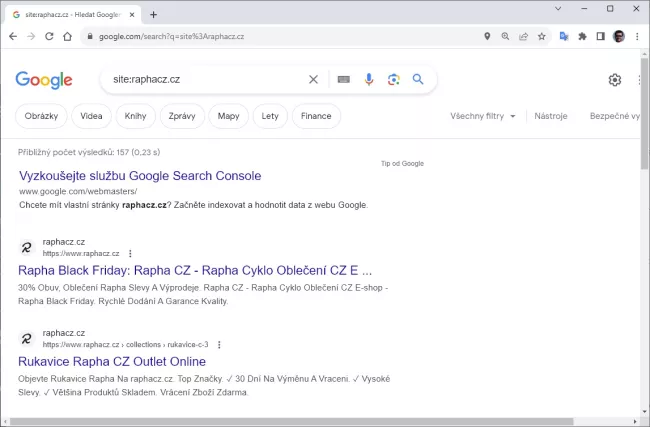Open Rapha Black Friday result link
Image resolution: width=650 pixels, height=427 pixels.
(x=195, y=270)
